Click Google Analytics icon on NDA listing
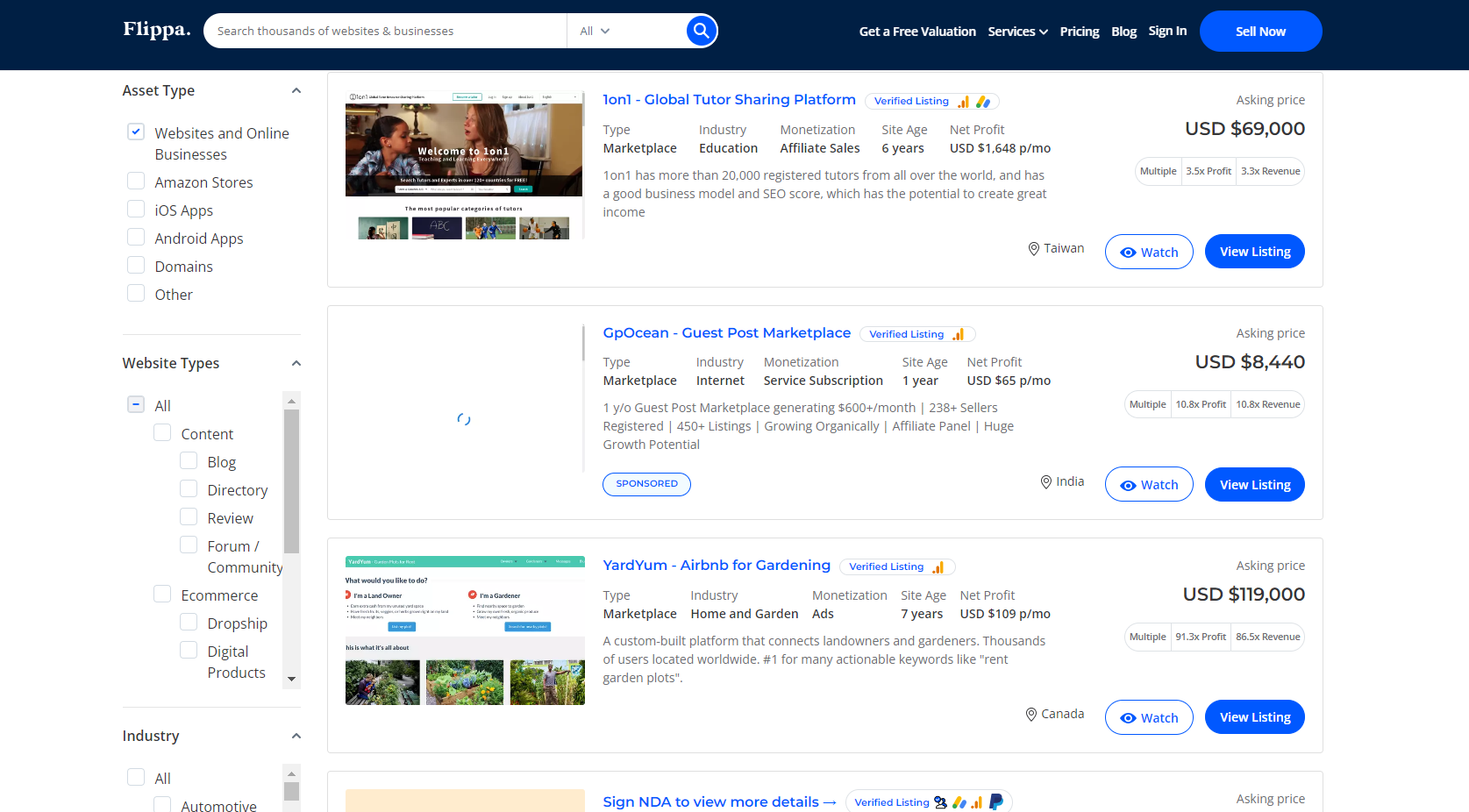The width and height of the screenshot is (1469, 812). click(x=977, y=802)
